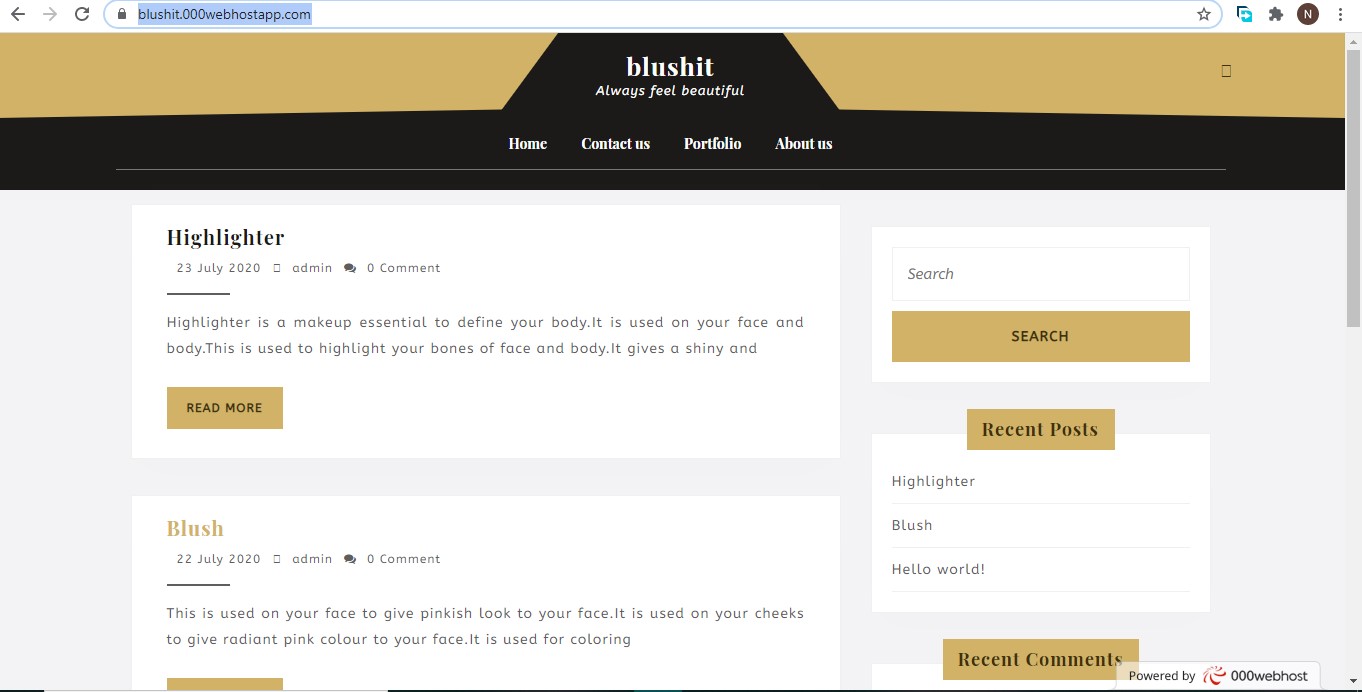Click READ MORE under the Highlighter post
Image resolution: width=1362 pixels, height=692 pixels.
(x=225, y=408)
